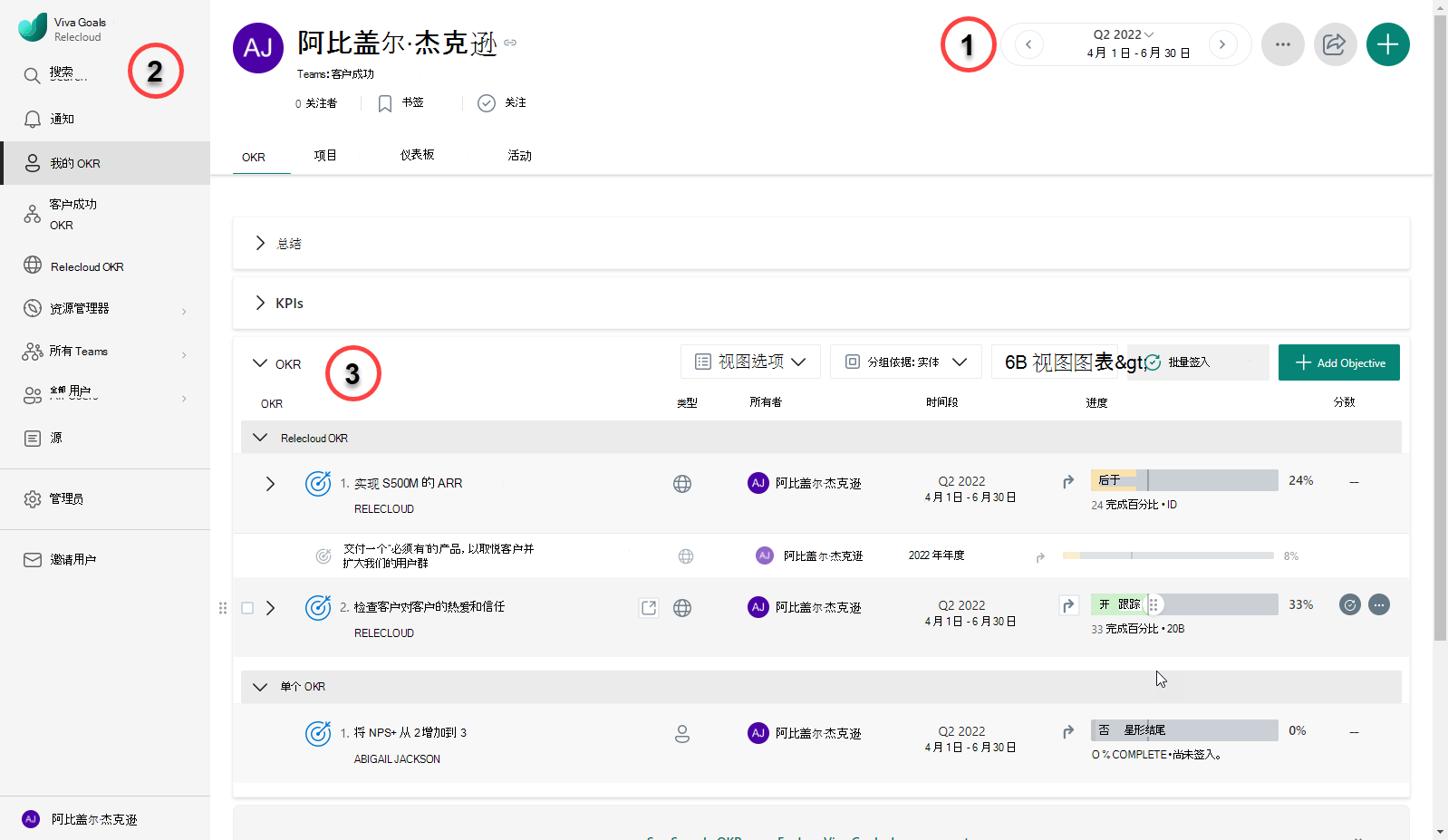Collapse the OKR section chevron
The width and height of the screenshot is (1448, 840).
[260, 363]
